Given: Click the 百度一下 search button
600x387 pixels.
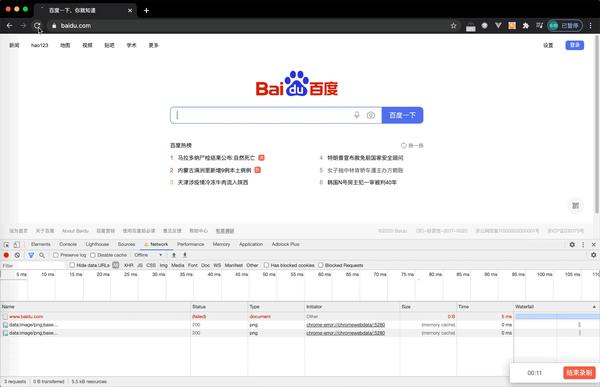Looking at the screenshot, I should click(402, 115).
